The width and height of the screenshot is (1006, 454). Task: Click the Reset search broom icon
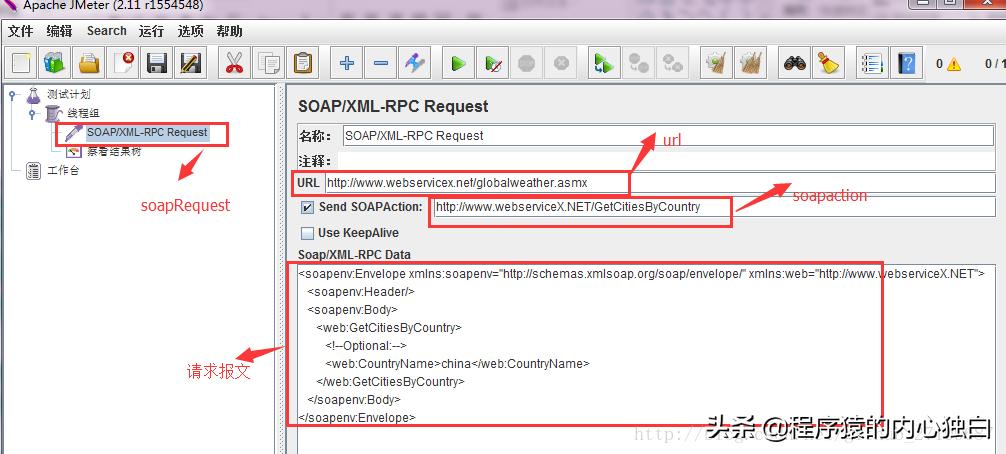click(x=829, y=63)
